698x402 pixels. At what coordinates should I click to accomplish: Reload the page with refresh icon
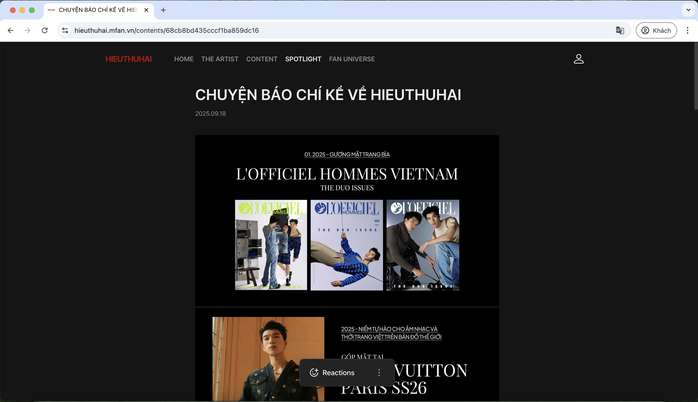(44, 31)
